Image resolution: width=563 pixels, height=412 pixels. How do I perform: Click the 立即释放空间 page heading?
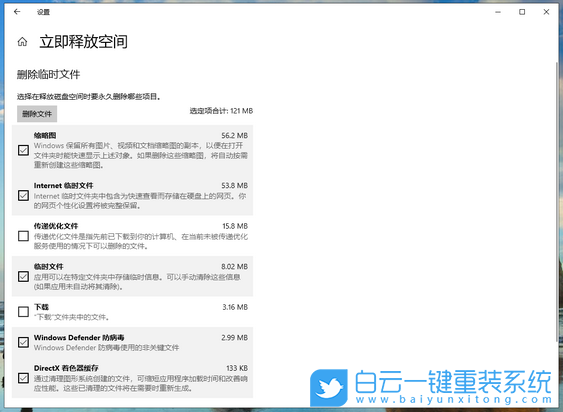click(83, 42)
